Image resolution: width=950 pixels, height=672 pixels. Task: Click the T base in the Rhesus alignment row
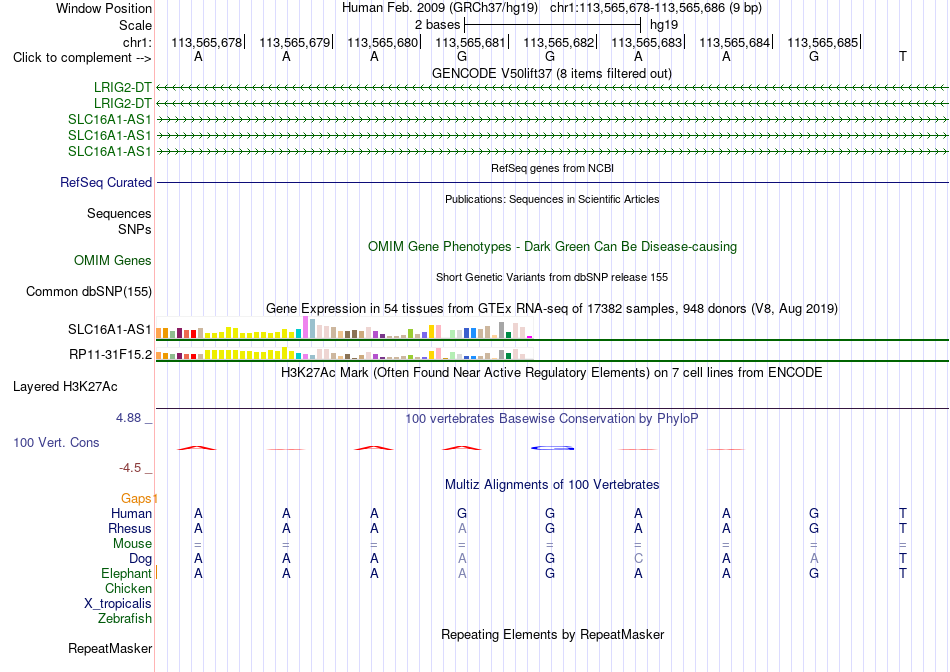[902, 528]
